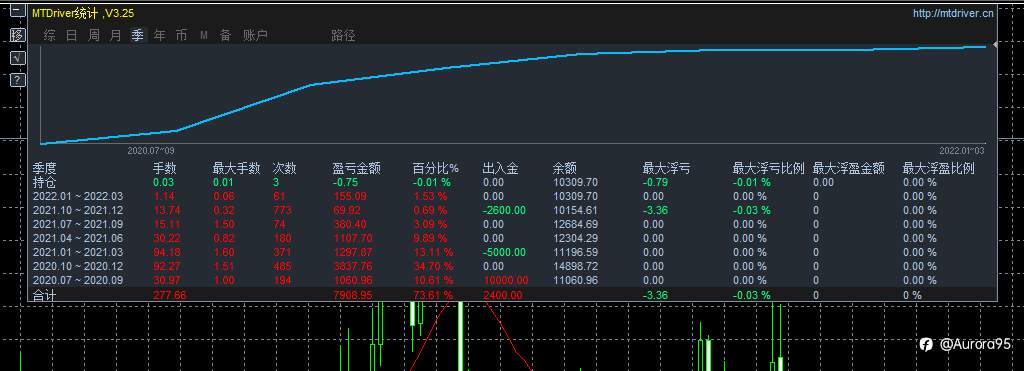Click the 2020.07*09 chart start date label
This screenshot has width=1024, height=371.
(x=151, y=150)
